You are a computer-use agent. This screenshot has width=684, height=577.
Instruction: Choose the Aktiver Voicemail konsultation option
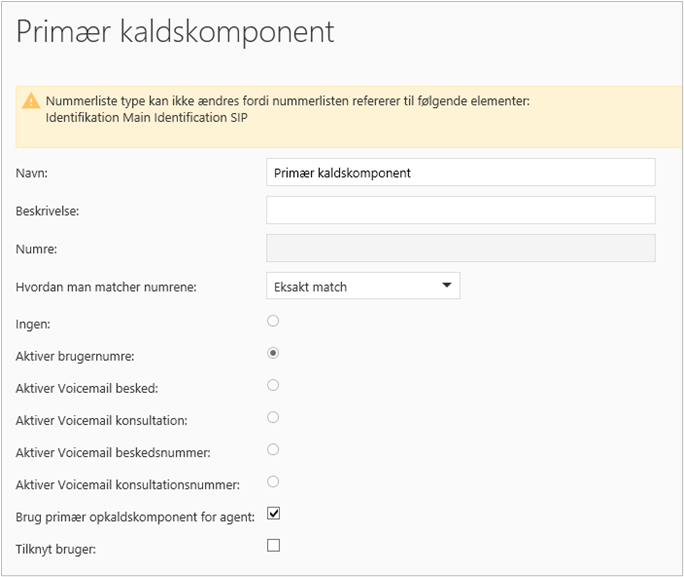tap(273, 417)
